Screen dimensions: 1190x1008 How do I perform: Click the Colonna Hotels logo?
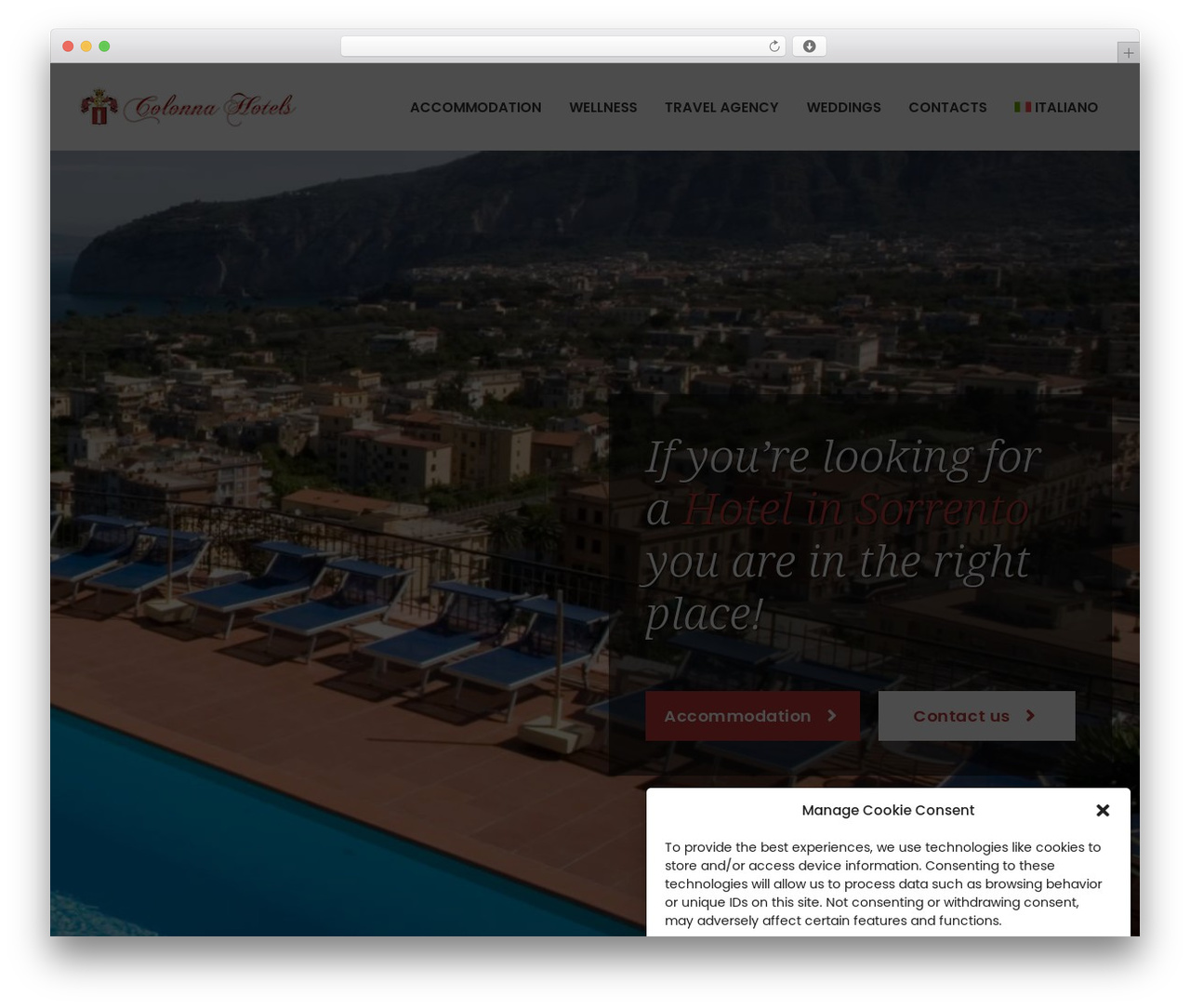point(188,107)
